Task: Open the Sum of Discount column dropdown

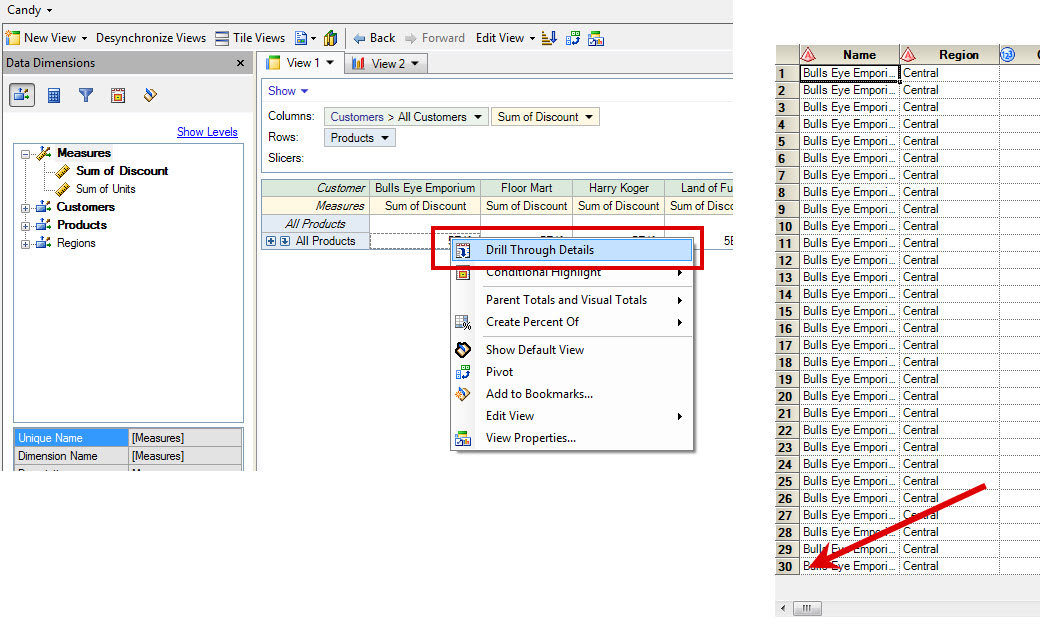Action: (590, 117)
